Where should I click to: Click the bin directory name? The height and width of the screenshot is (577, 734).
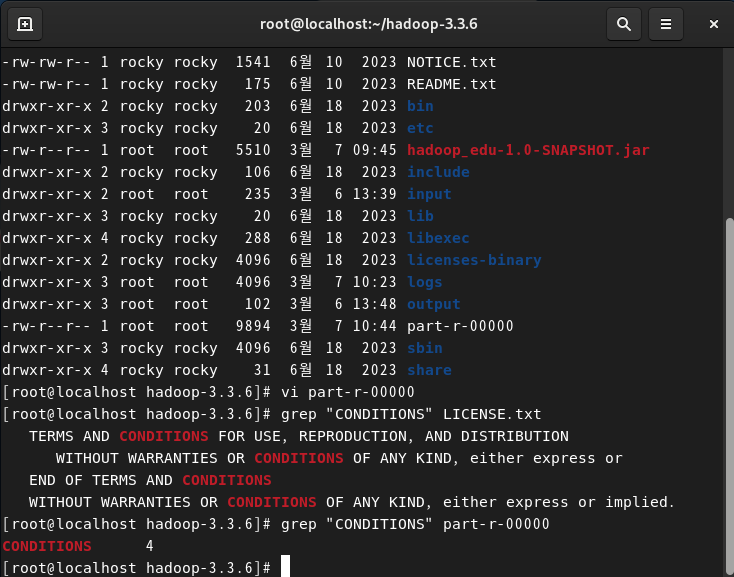click(420, 106)
